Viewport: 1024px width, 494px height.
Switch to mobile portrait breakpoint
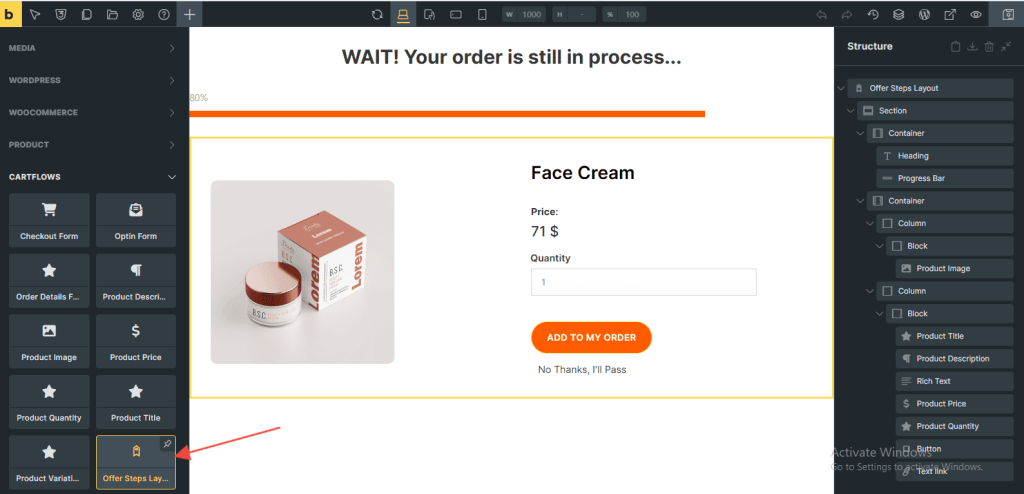[482, 15]
